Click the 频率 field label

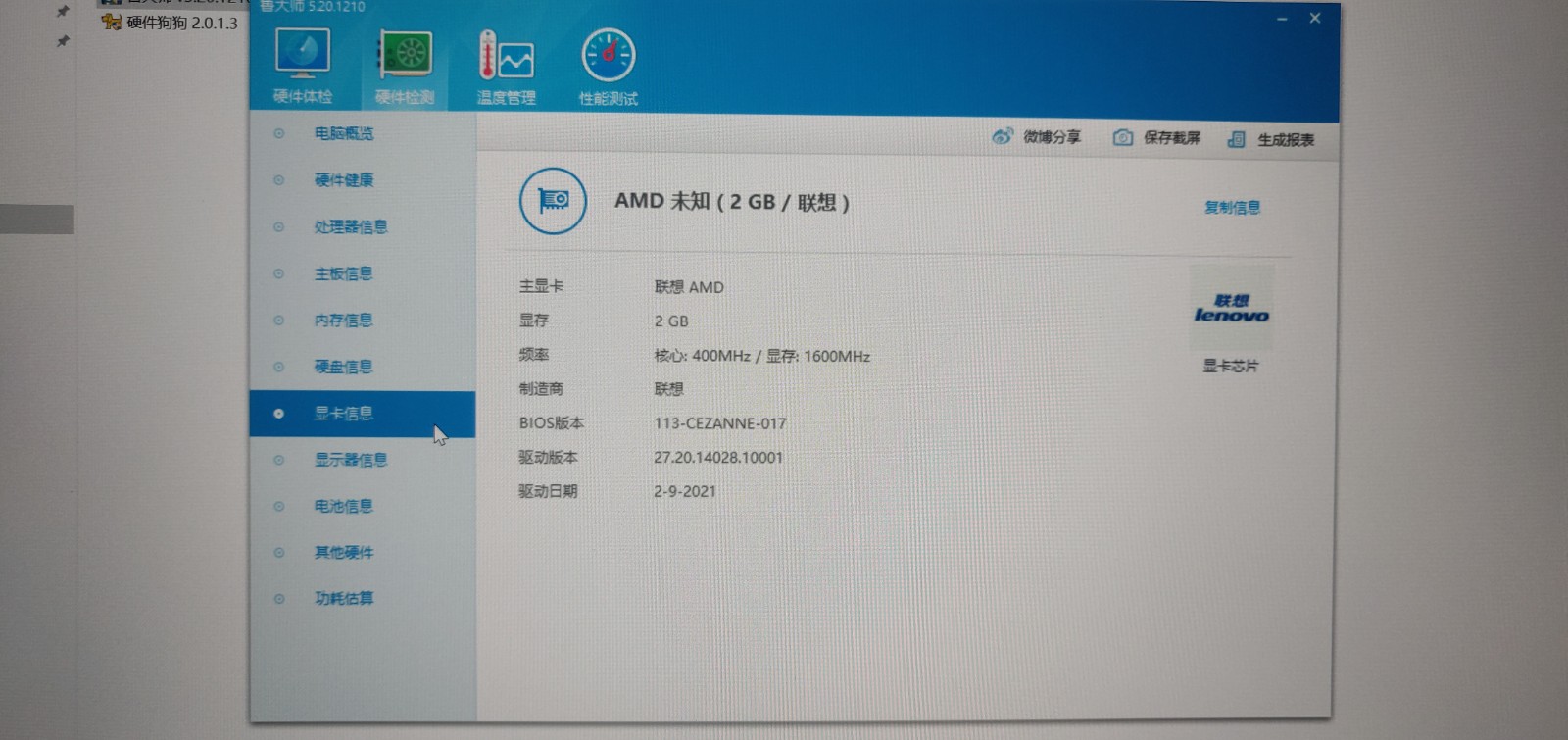tap(534, 354)
